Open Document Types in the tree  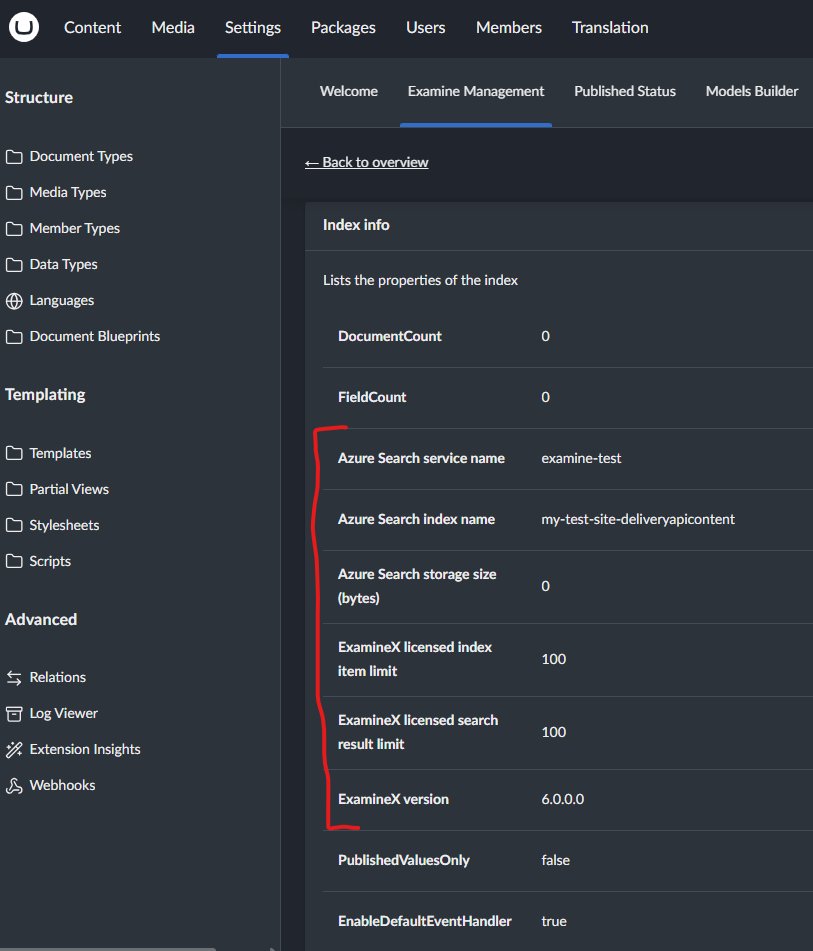point(81,156)
